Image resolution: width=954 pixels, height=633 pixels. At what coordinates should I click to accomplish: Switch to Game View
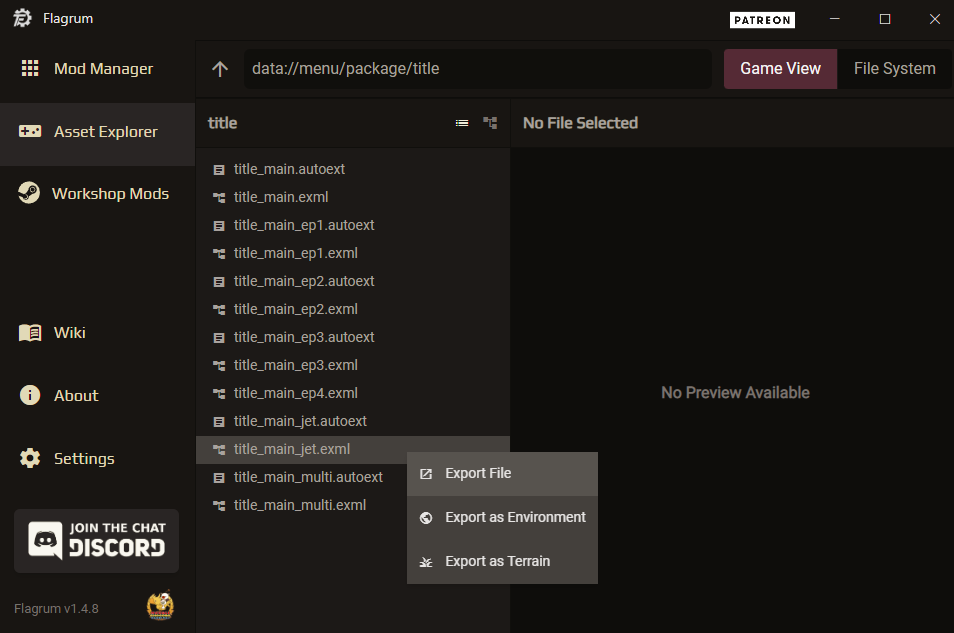pos(781,69)
